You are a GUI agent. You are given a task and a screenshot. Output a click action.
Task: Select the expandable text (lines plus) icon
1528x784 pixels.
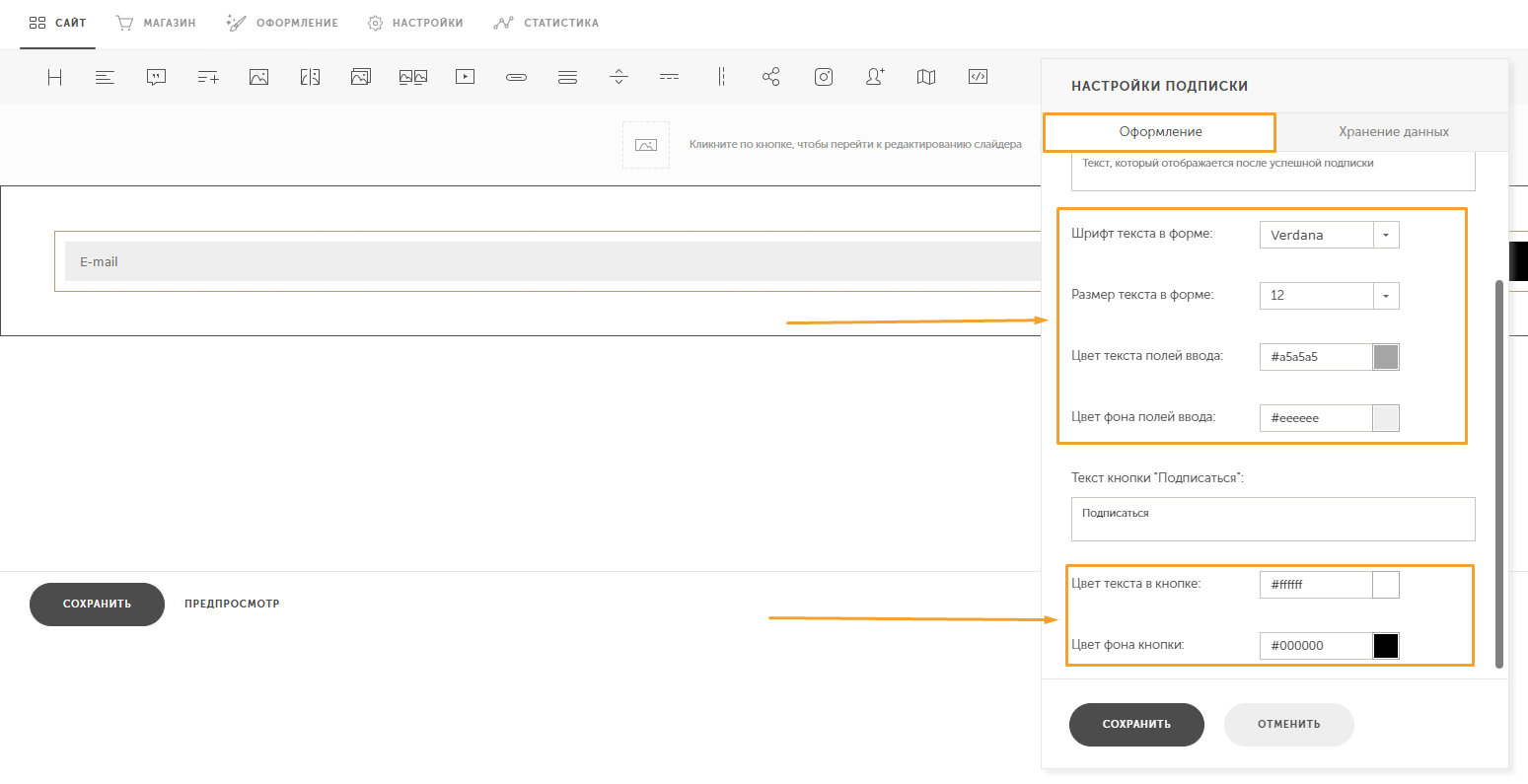207,77
